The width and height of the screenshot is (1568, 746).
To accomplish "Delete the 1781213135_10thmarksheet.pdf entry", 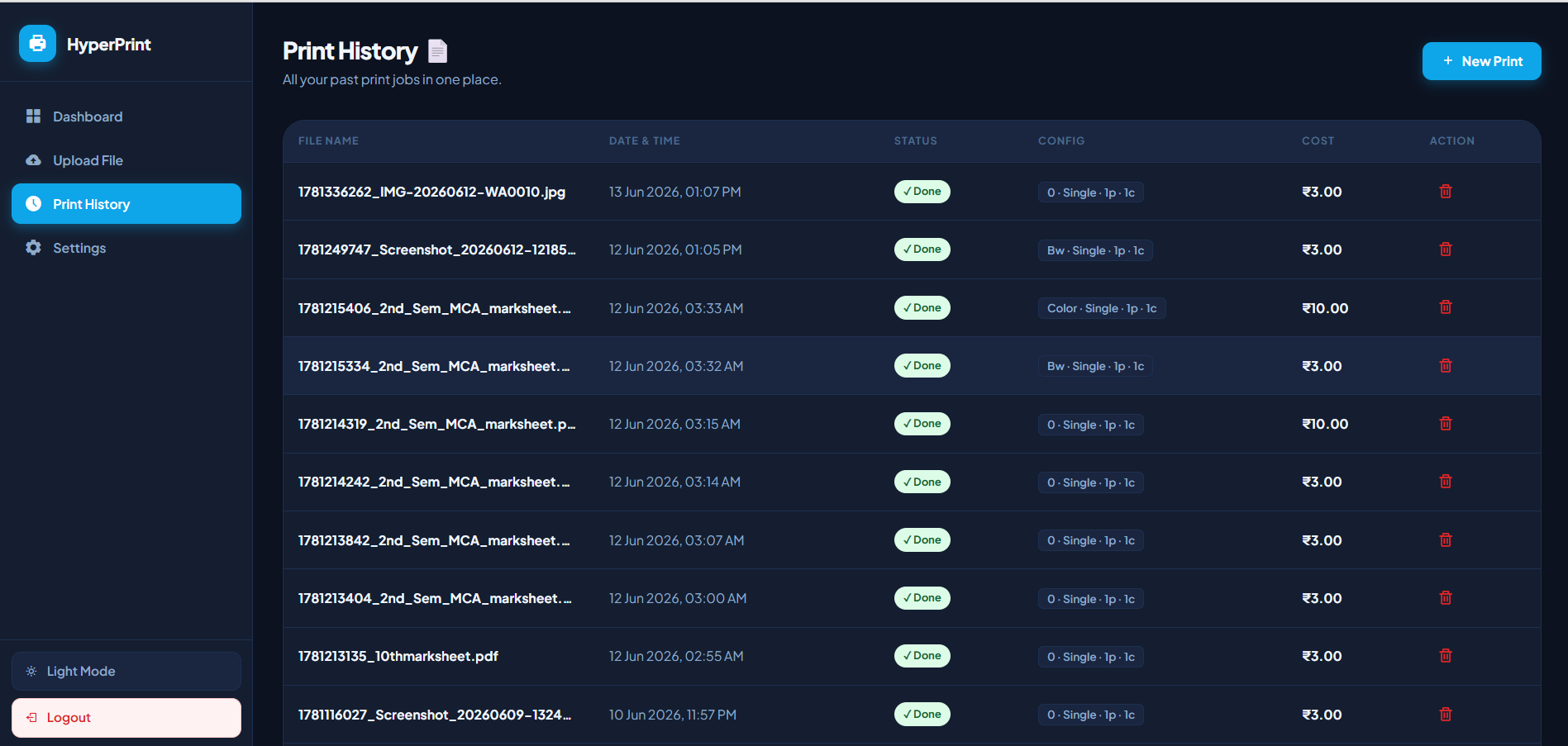I will 1445,656.
